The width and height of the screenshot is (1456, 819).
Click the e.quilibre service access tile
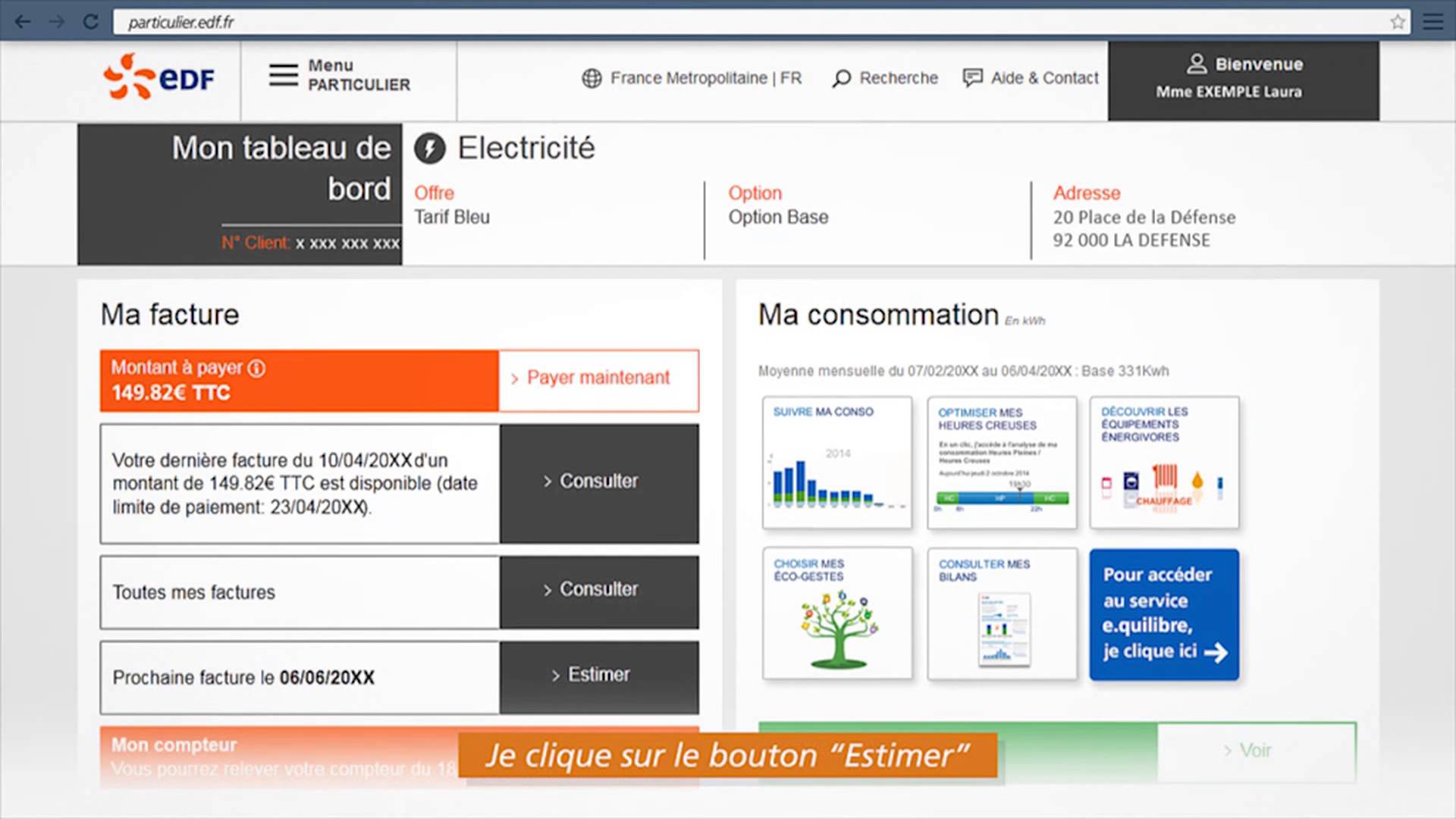pyautogui.click(x=1164, y=614)
